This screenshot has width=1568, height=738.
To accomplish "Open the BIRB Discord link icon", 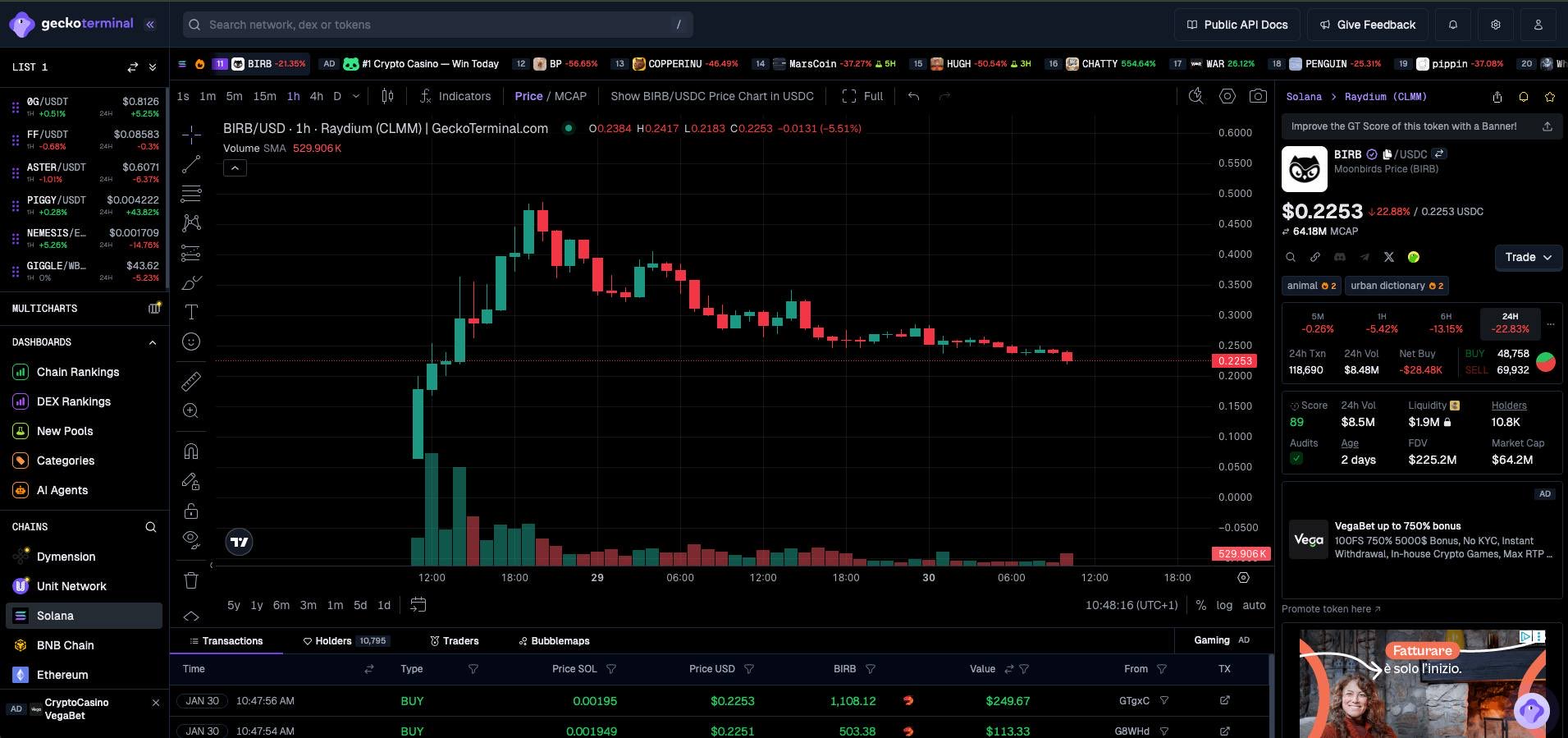I will (x=1340, y=257).
